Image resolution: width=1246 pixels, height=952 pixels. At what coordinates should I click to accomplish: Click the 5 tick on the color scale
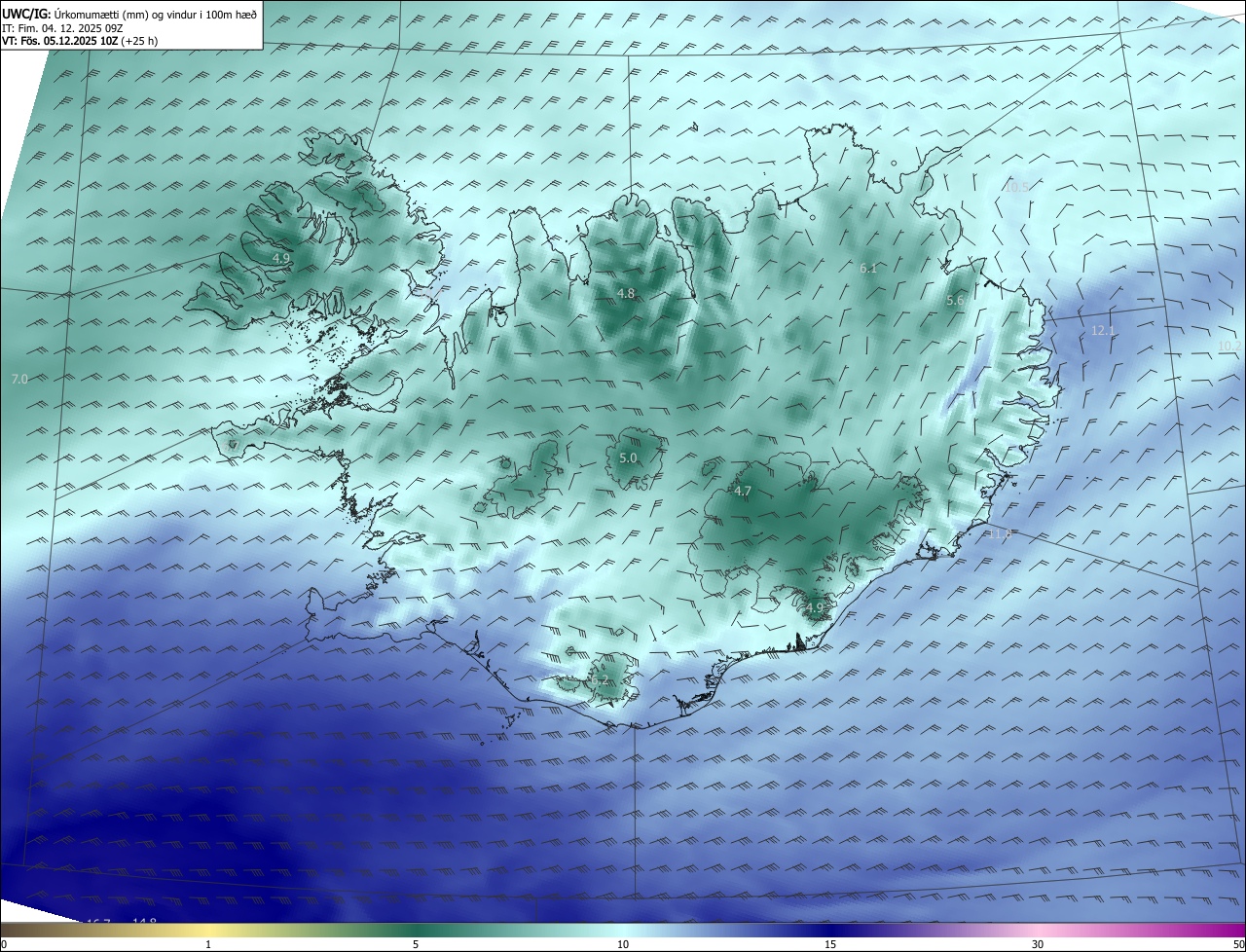416,944
